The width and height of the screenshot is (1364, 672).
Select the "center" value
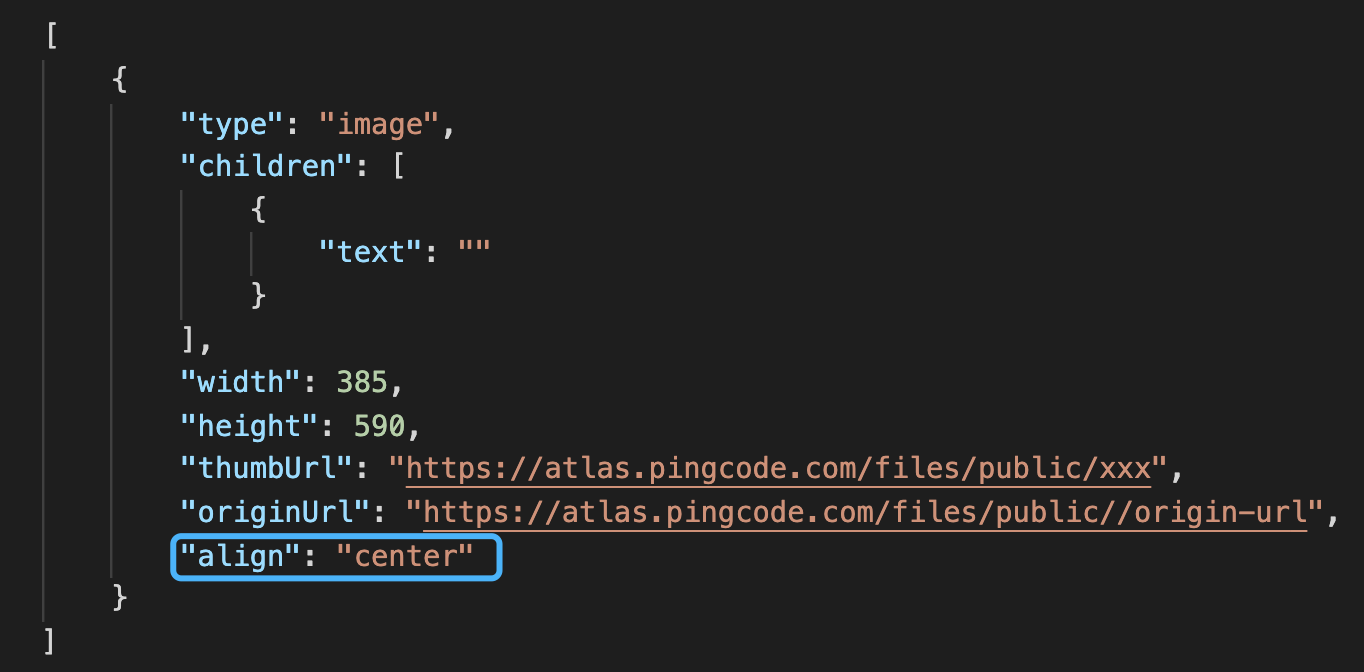click(x=404, y=556)
